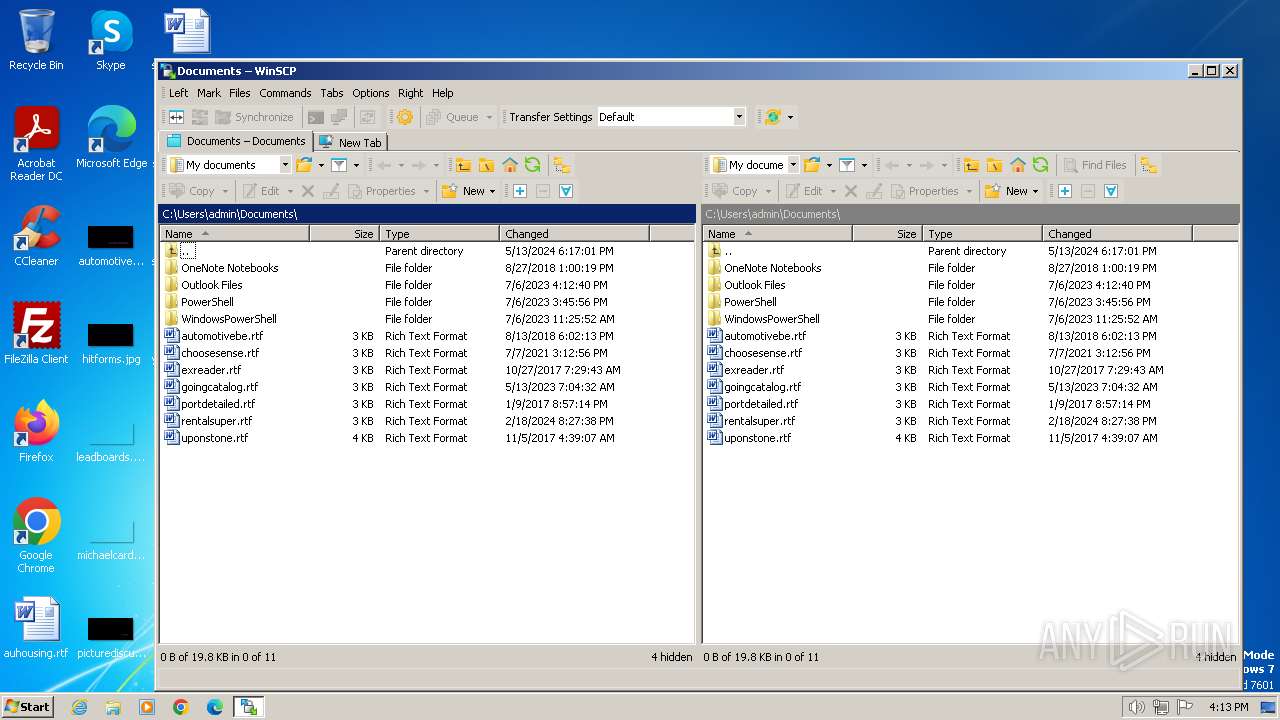Screen dimensions: 1280x720
Task: Sort left panel by Name column
Action: (234, 234)
